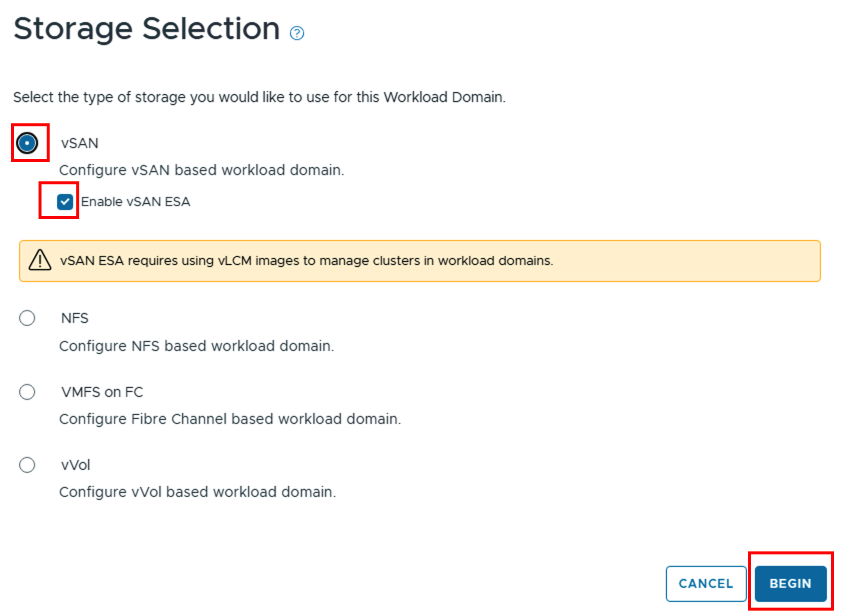Viewport: 845px width, 615px height.
Task: Click the BEGIN button
Action: 791,583
